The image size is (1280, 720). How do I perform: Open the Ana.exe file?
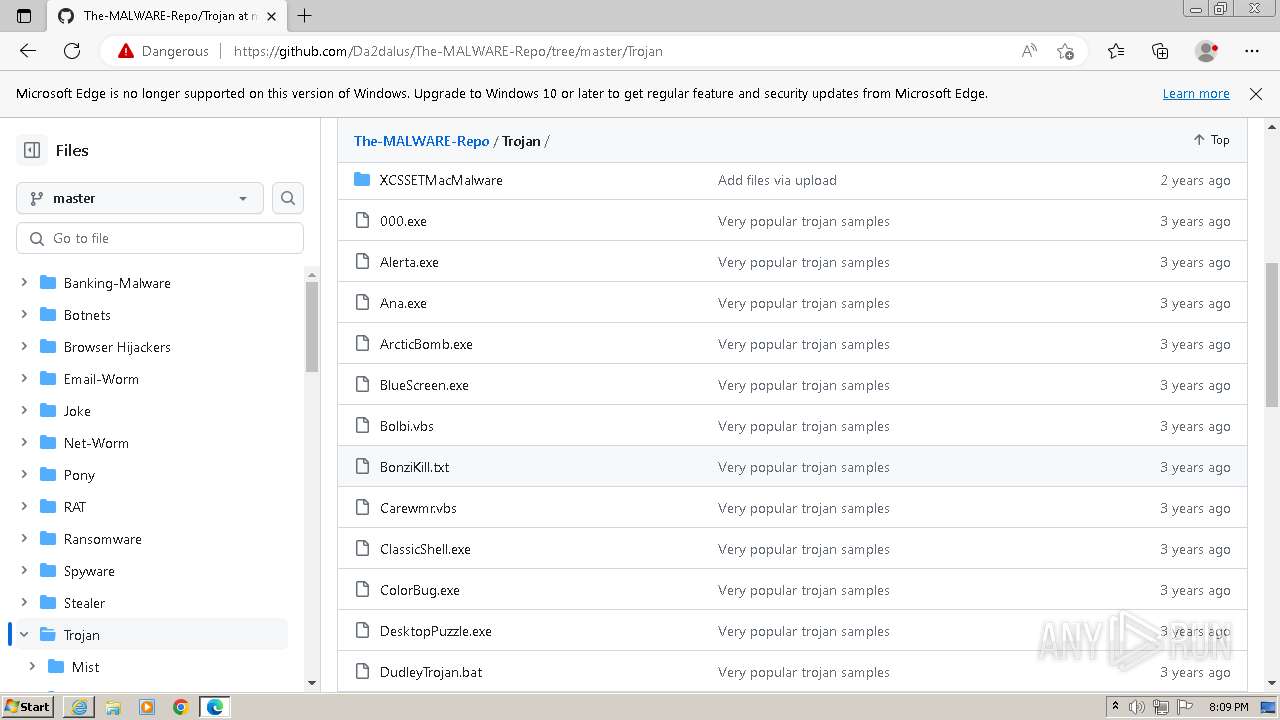click(403, 303)
